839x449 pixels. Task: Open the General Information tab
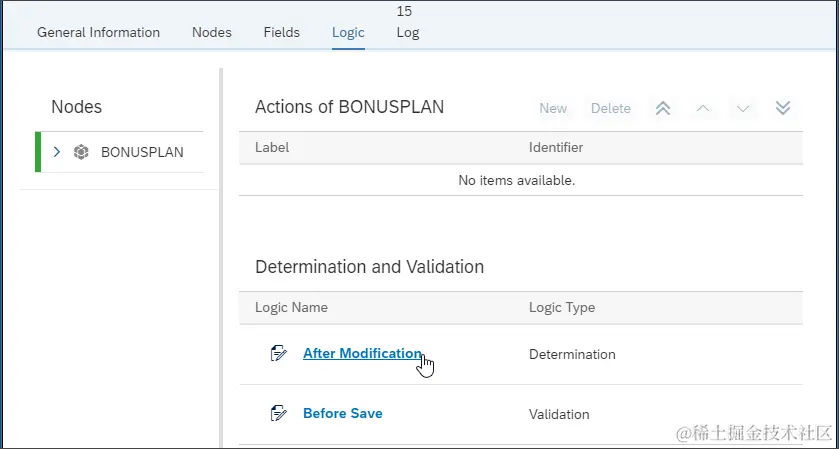[x=98, y=32]
